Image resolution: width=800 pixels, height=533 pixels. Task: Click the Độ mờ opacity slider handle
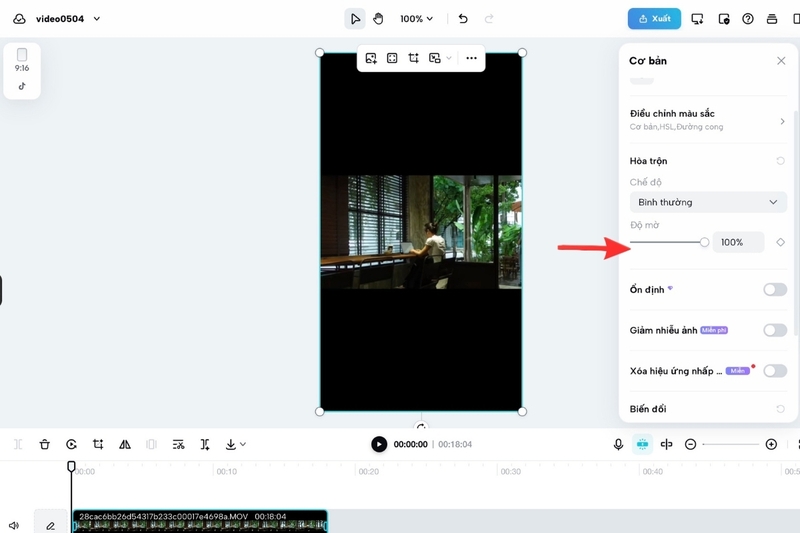click(x=704, y=242)
